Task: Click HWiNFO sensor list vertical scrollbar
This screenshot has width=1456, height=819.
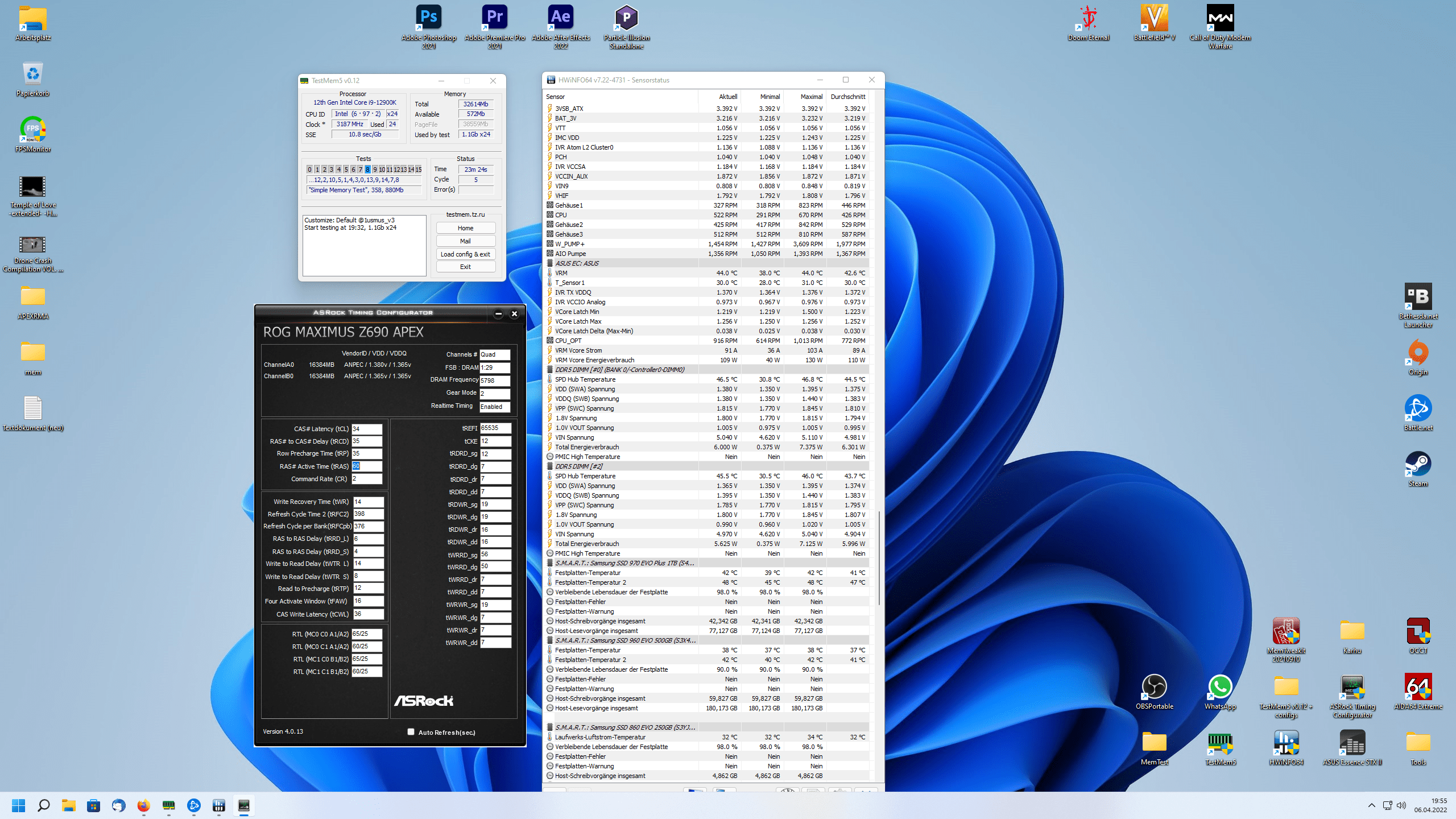Action: [879, 557]
